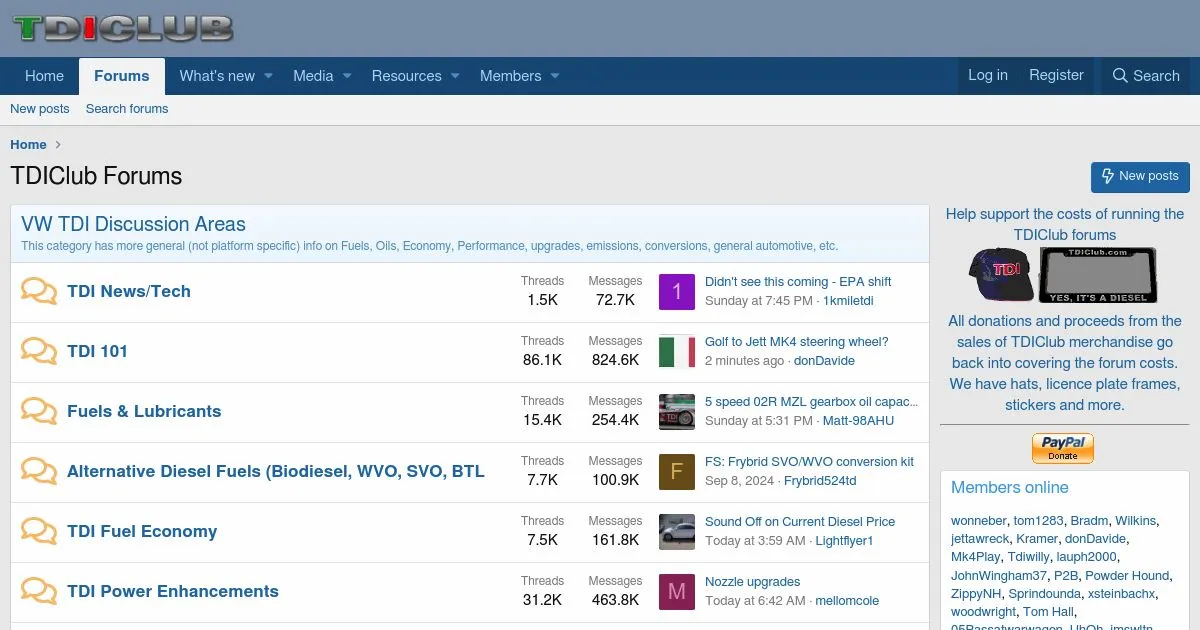Click online member Sprindounda
Screen dimensions: 1200x630
pos(1044,593)
